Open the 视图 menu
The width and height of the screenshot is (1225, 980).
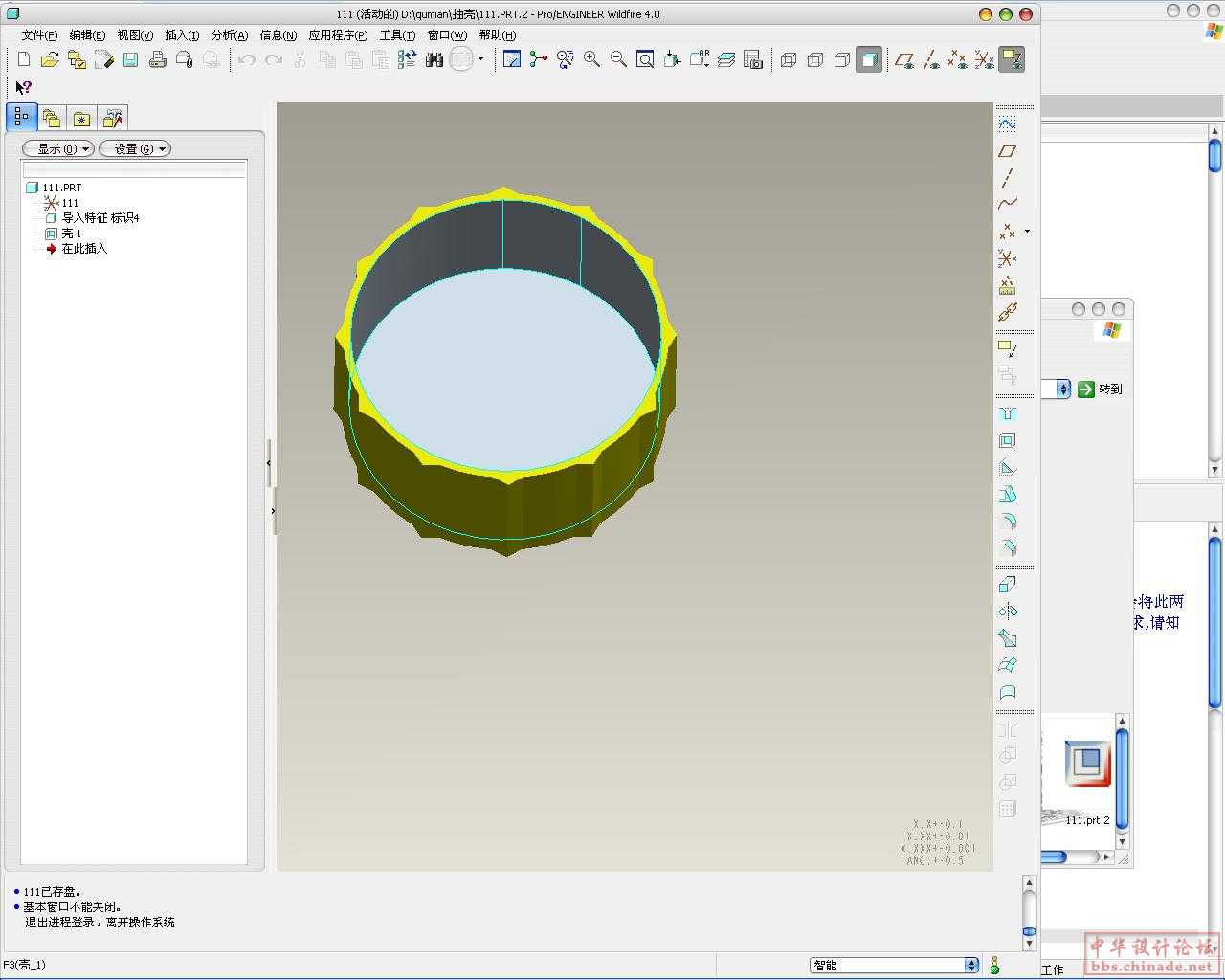pos(135,35)
